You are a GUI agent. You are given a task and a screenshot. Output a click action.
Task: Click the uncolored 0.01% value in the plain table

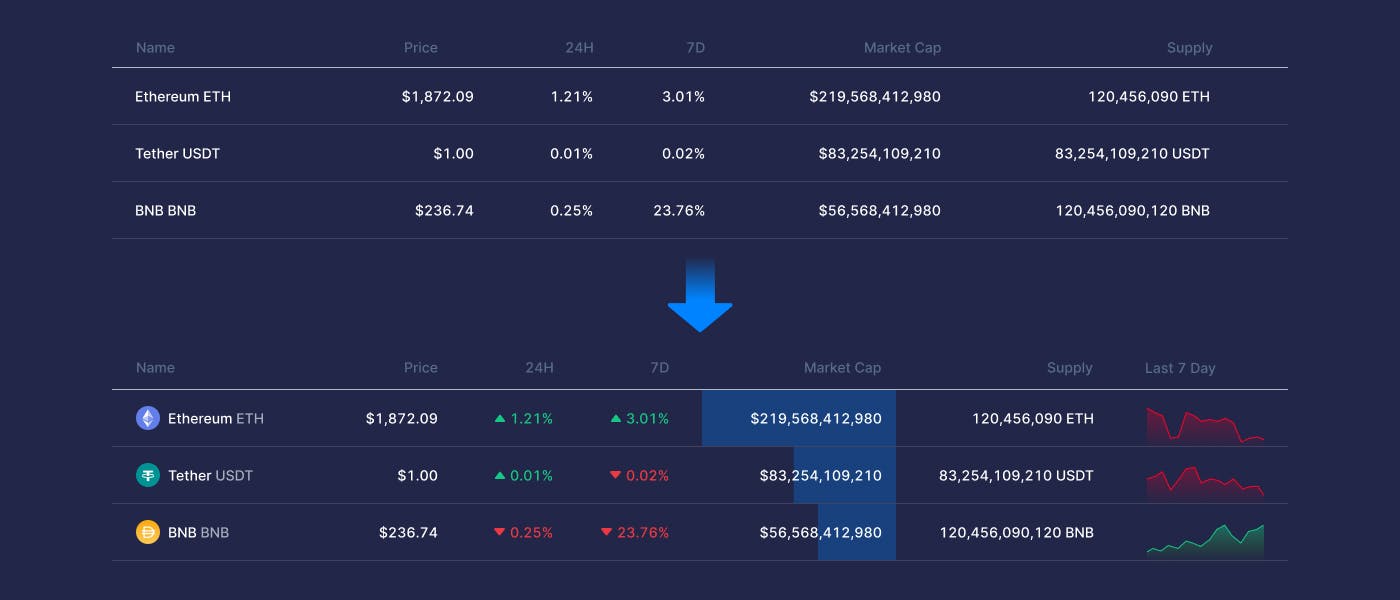(572, 154)
